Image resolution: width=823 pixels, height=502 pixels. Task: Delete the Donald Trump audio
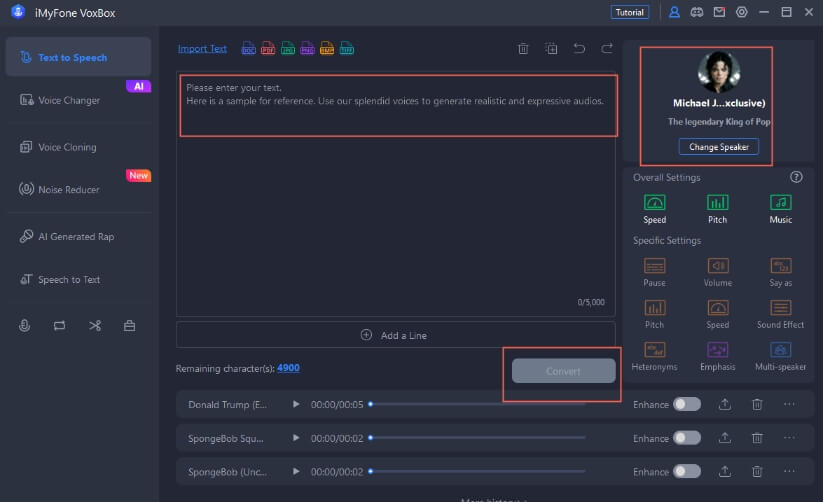tap(757, 404)
